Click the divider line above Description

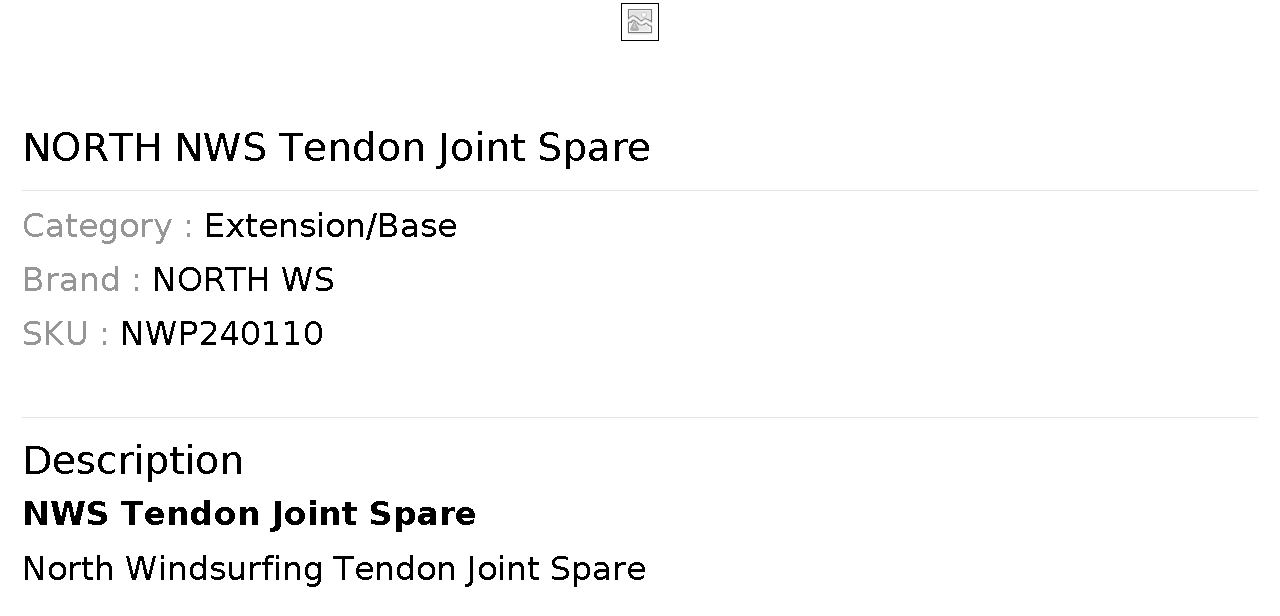640,417
